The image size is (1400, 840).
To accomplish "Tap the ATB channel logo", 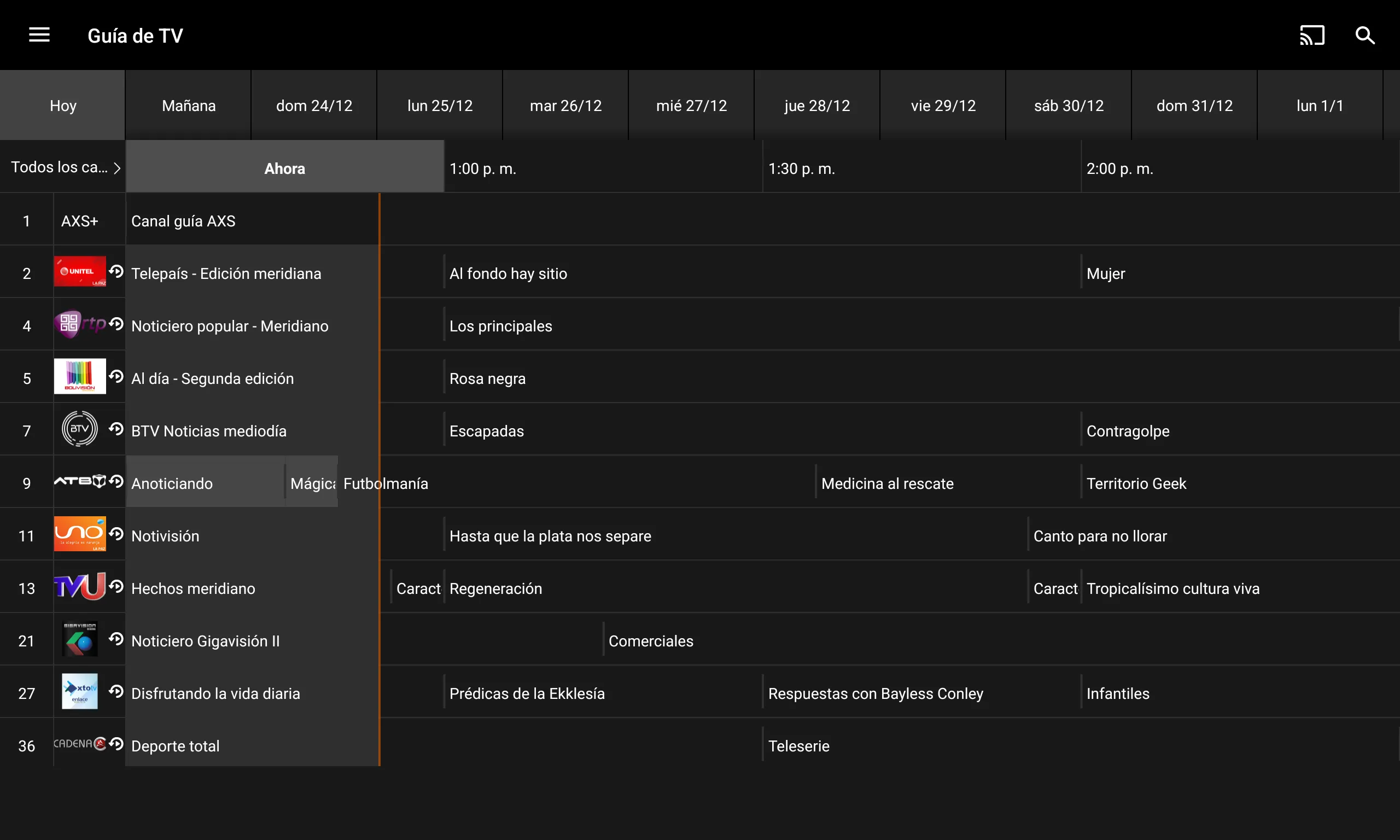I will (80, 482).
